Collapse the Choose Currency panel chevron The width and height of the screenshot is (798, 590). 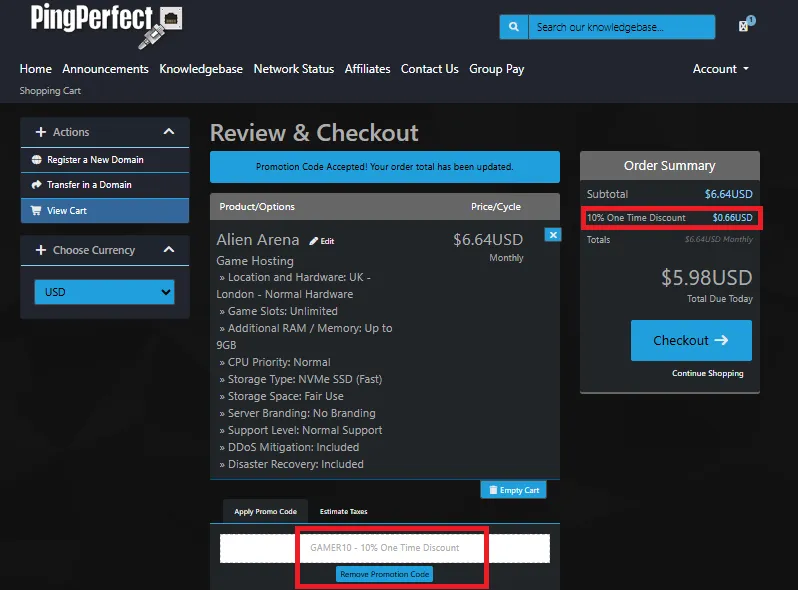[x=169, y=250]
